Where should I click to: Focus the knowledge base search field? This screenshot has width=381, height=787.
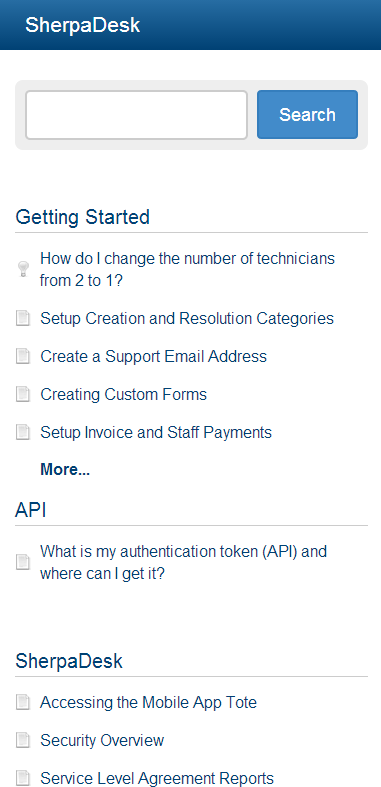tap(137, 114)
